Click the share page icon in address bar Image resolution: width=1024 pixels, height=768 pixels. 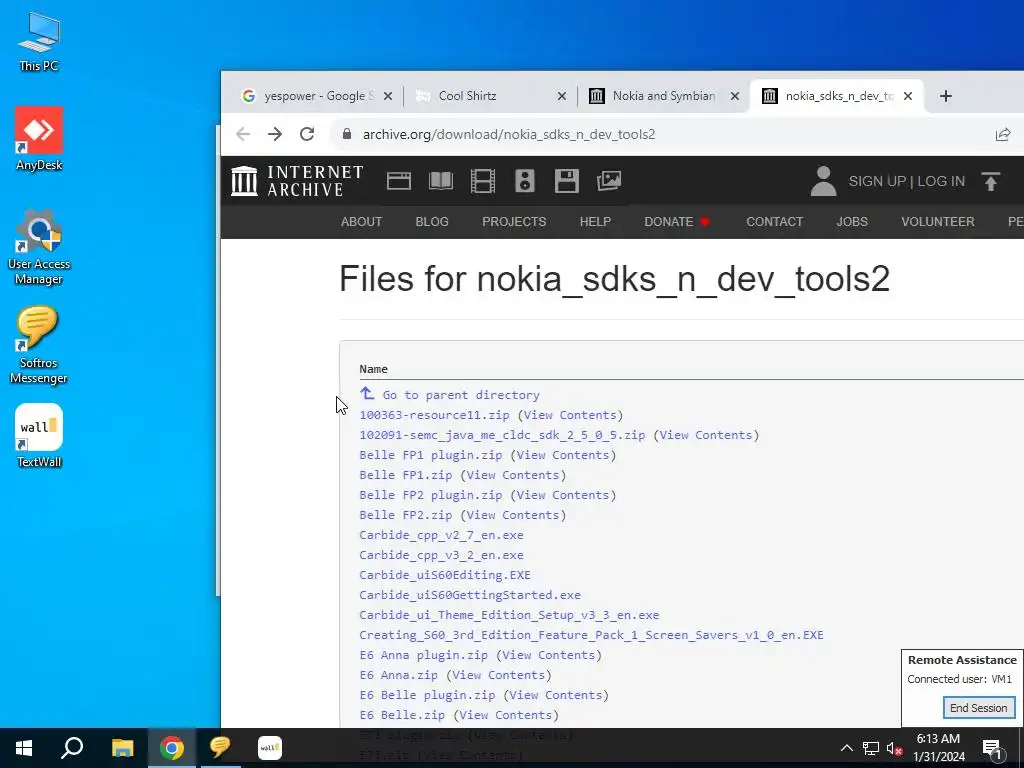1002,135
